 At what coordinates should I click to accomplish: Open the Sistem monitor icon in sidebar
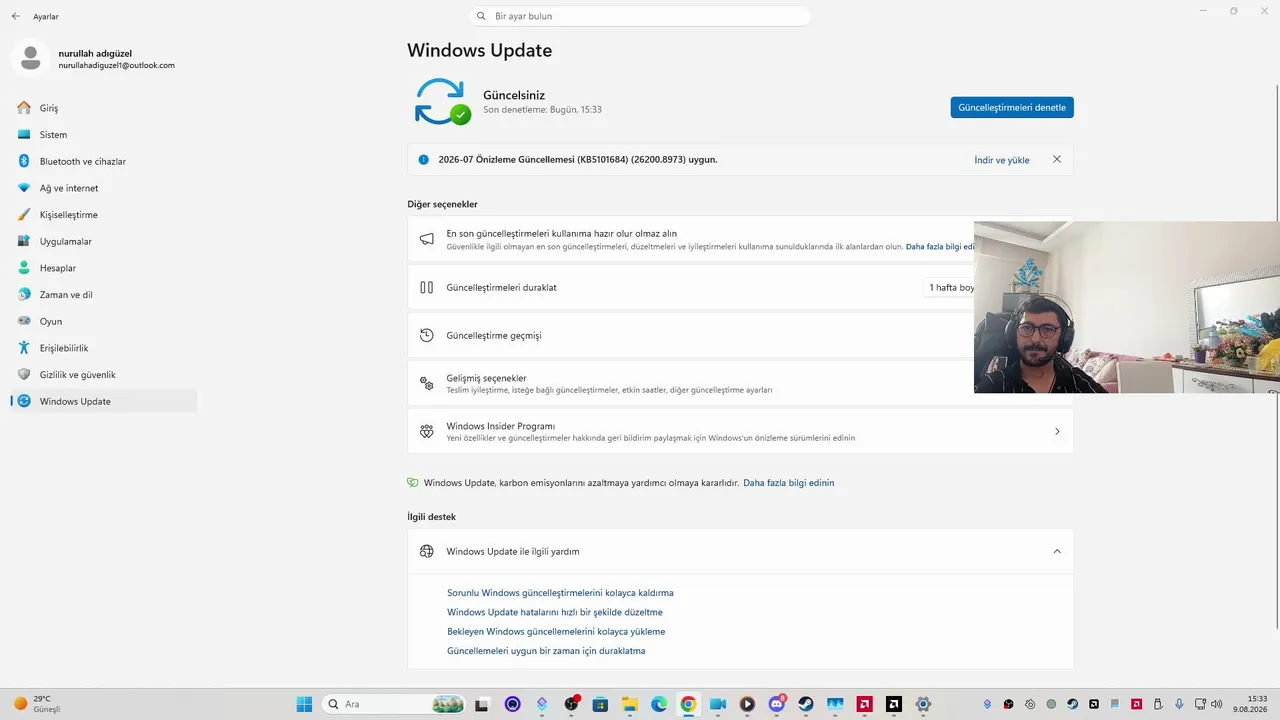coord(24,135)
